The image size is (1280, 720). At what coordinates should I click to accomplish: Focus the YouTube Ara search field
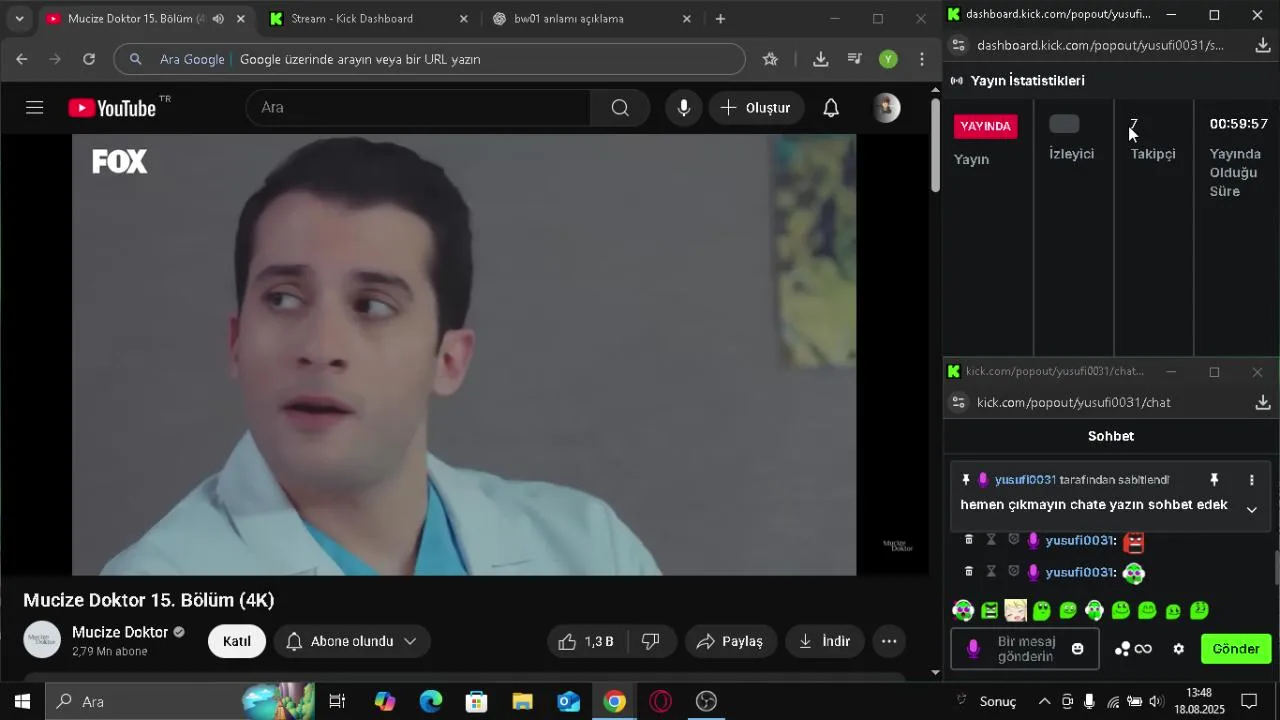[418, 108]
